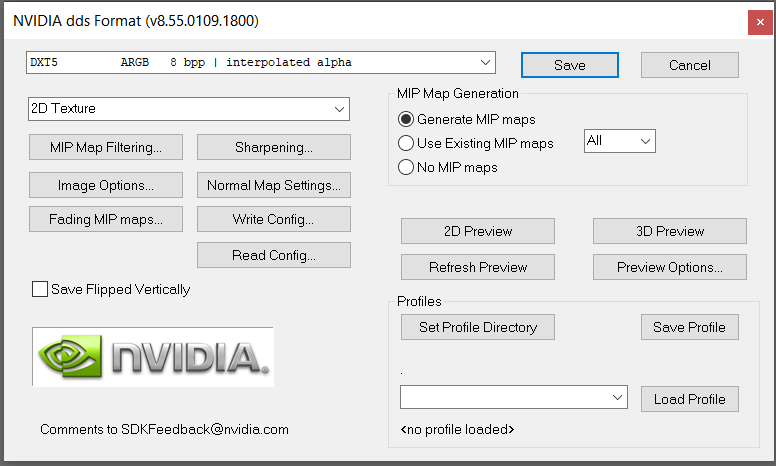Screen dimensions: 776x466
Task: Close the NVIDIA dds Format dialog
Action: pyautogui.click(x=760, y=22)
